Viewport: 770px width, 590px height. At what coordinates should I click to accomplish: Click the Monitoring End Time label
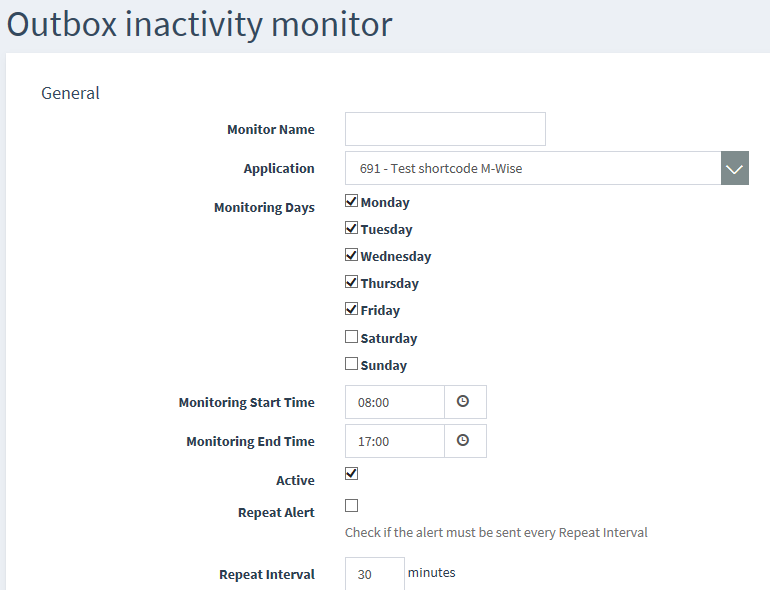250,442
